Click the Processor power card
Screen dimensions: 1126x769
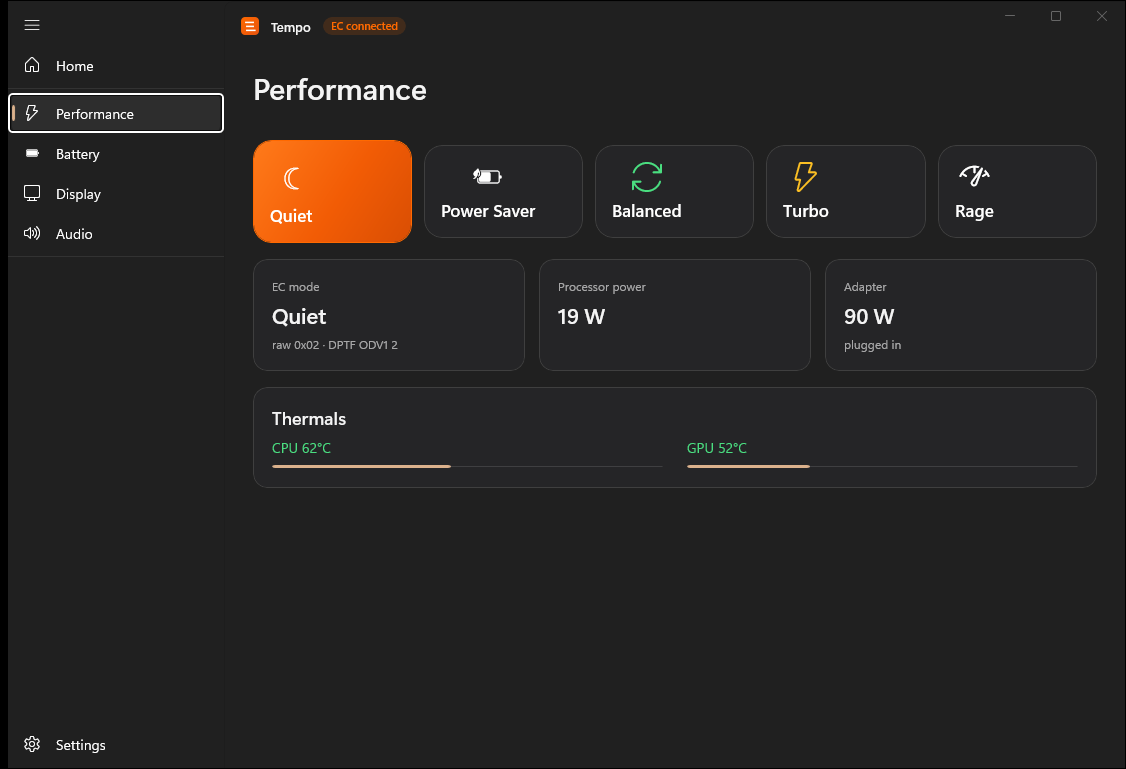(x=675, y=314)
